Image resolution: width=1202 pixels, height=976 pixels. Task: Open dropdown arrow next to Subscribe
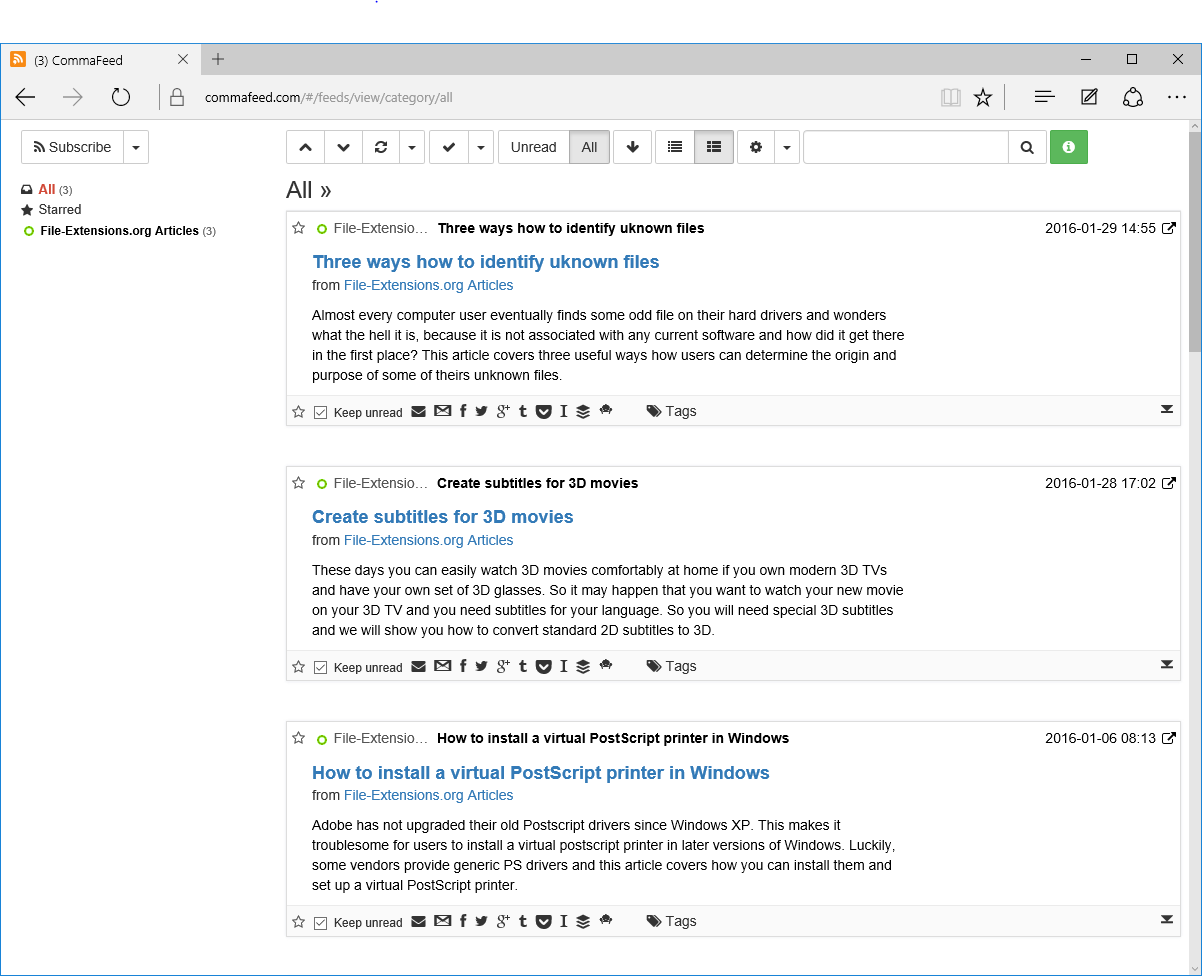tap(136, 147)
